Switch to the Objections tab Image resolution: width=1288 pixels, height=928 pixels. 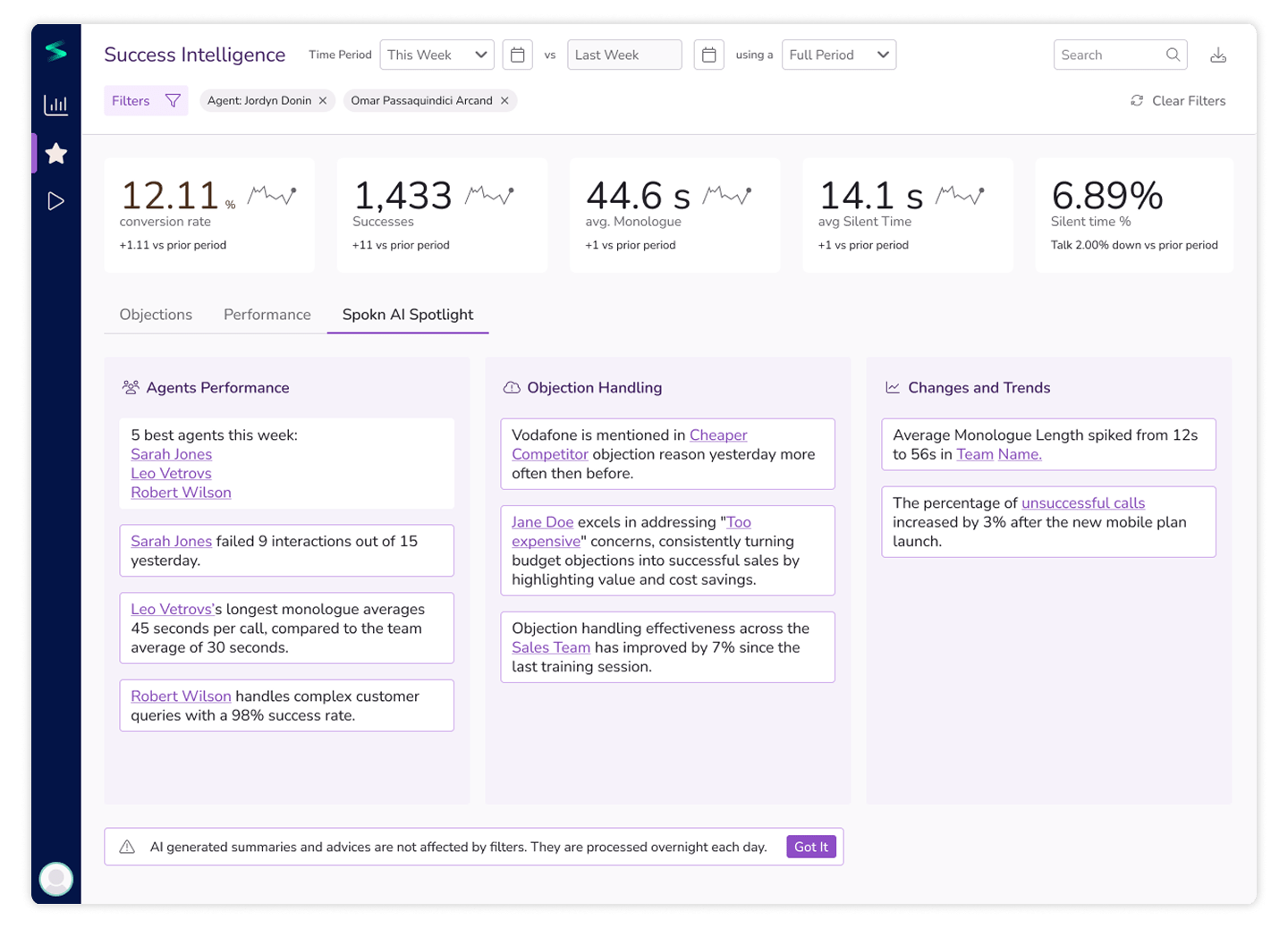coord(156,315)
